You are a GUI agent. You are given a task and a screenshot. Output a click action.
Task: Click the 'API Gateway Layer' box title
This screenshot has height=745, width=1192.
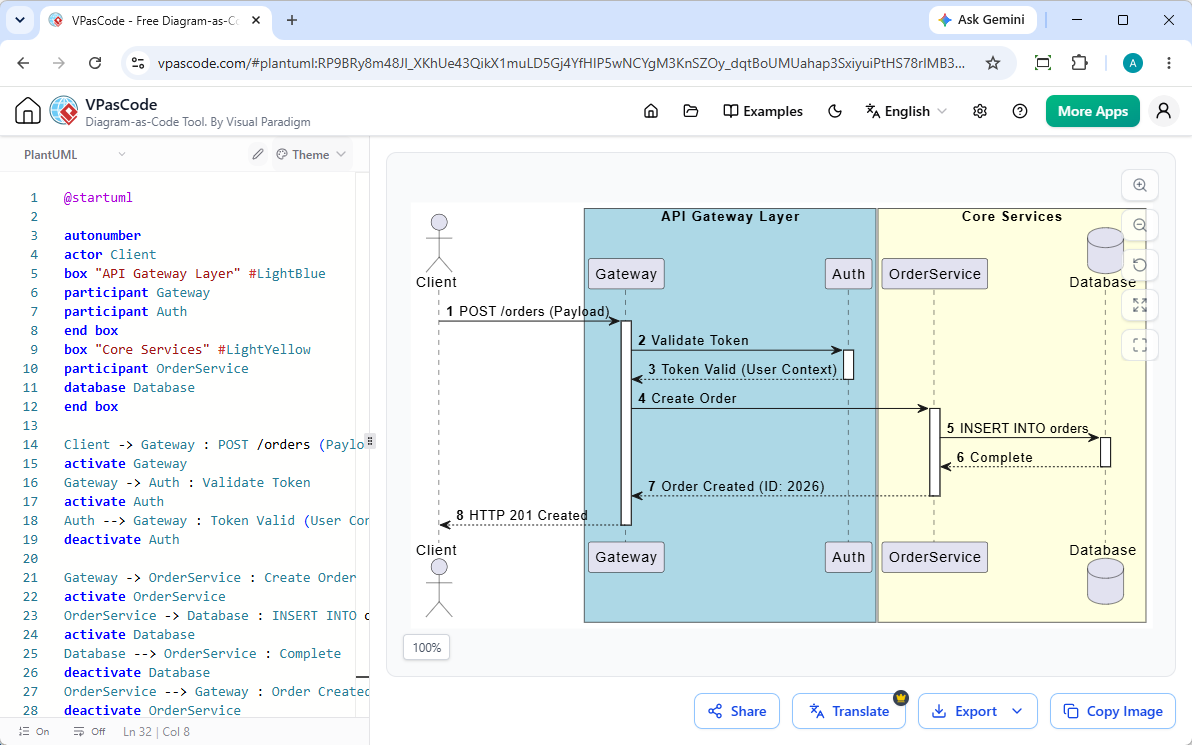pyautogui.click(x=730, y=217)
